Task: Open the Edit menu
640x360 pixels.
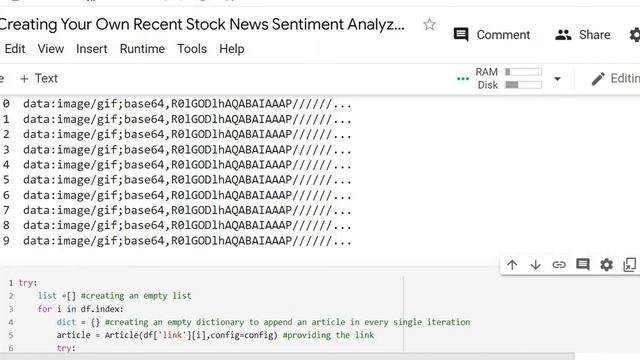Action: pyautogui.click(x=15, y=49)
